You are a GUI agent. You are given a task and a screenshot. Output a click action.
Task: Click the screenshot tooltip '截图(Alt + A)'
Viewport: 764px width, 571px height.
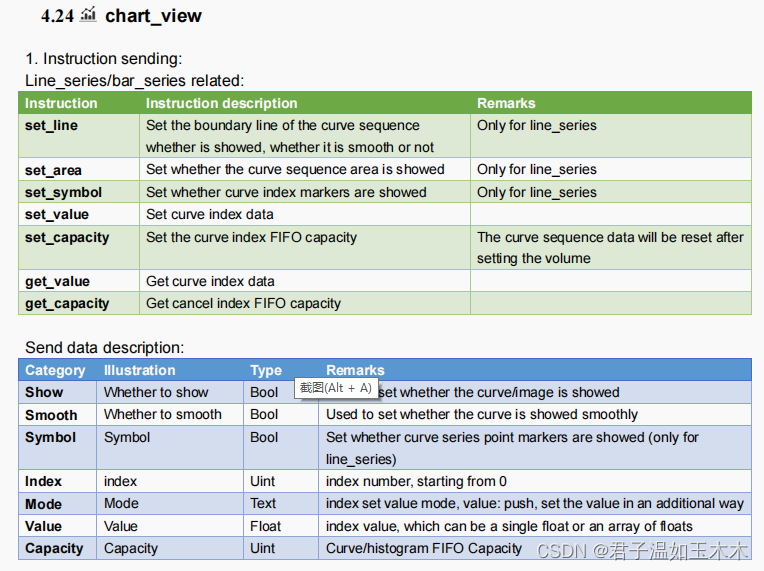336,388
